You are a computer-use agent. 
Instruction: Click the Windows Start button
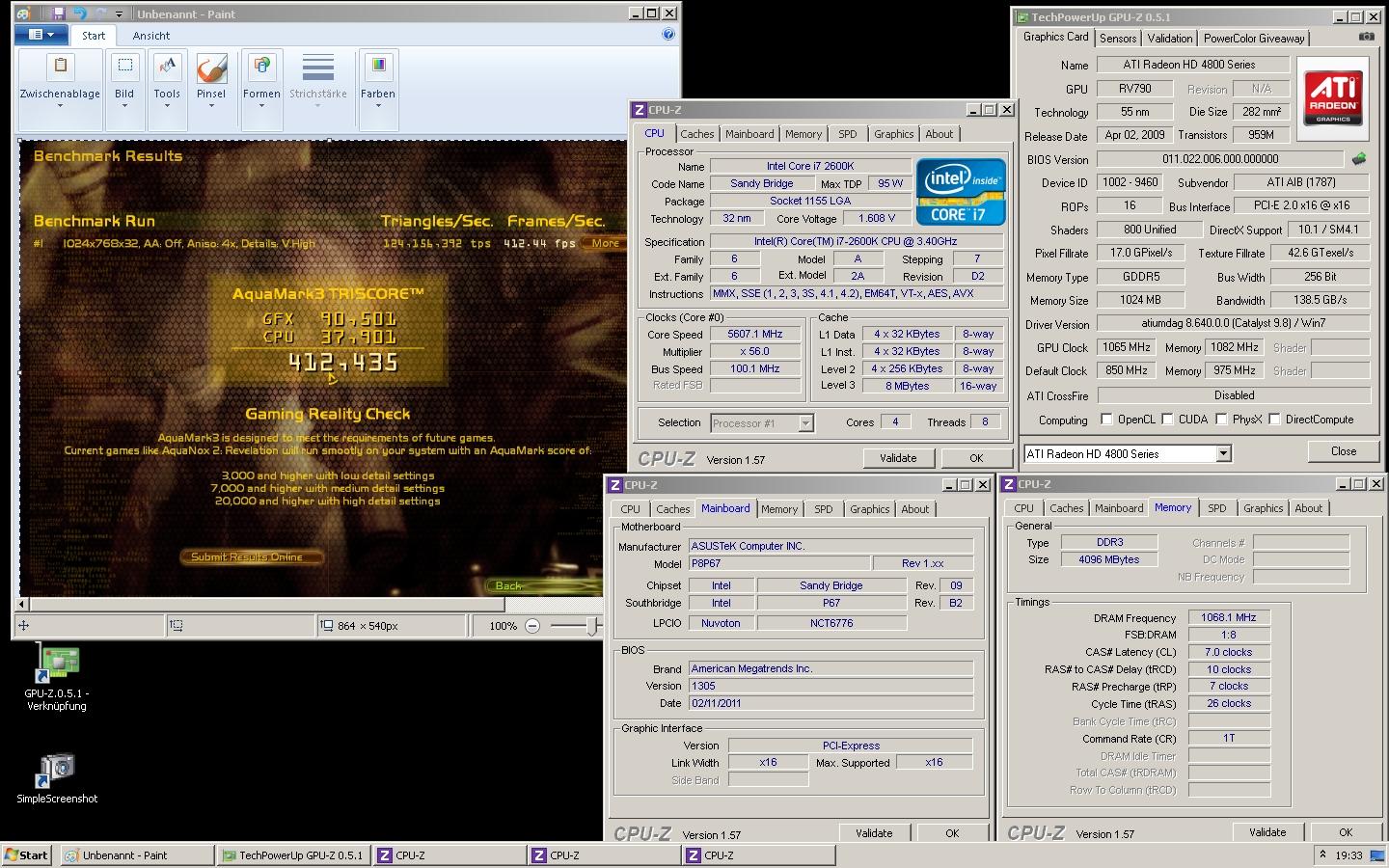(27, 855)
